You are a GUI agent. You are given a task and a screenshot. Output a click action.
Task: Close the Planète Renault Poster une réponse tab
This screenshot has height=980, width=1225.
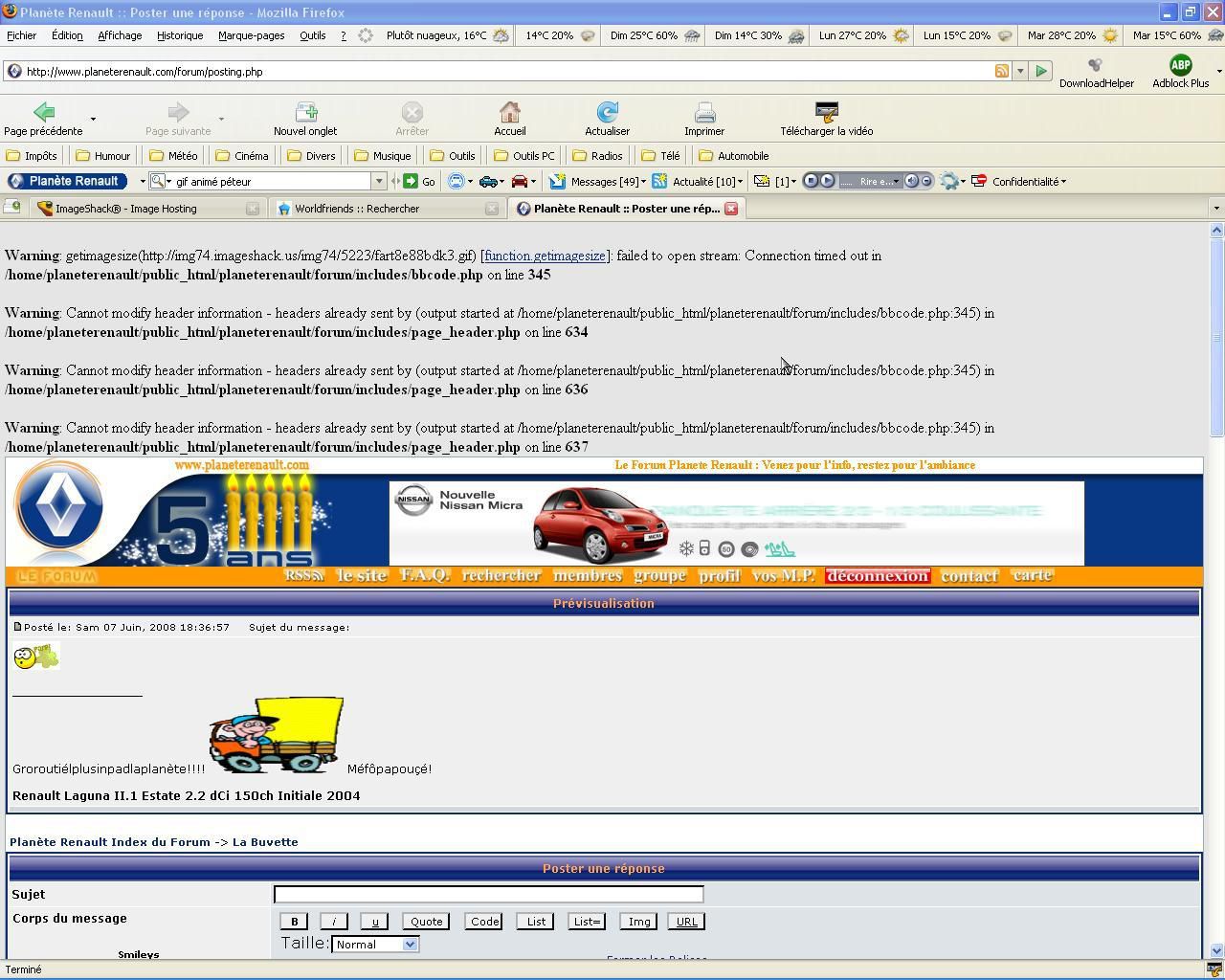coord(731,208)
